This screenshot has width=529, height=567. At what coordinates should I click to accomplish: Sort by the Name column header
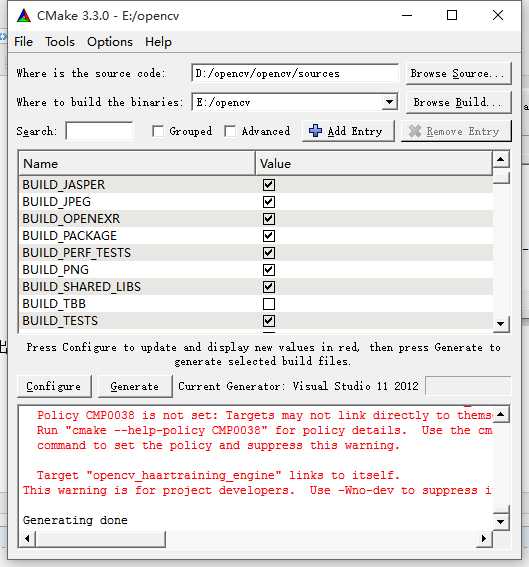[x=137, y=163]
